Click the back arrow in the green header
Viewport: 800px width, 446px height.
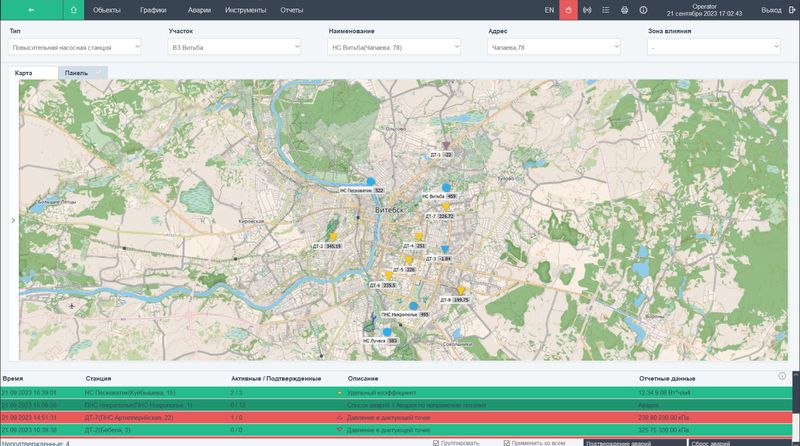[x=31, y=10]
